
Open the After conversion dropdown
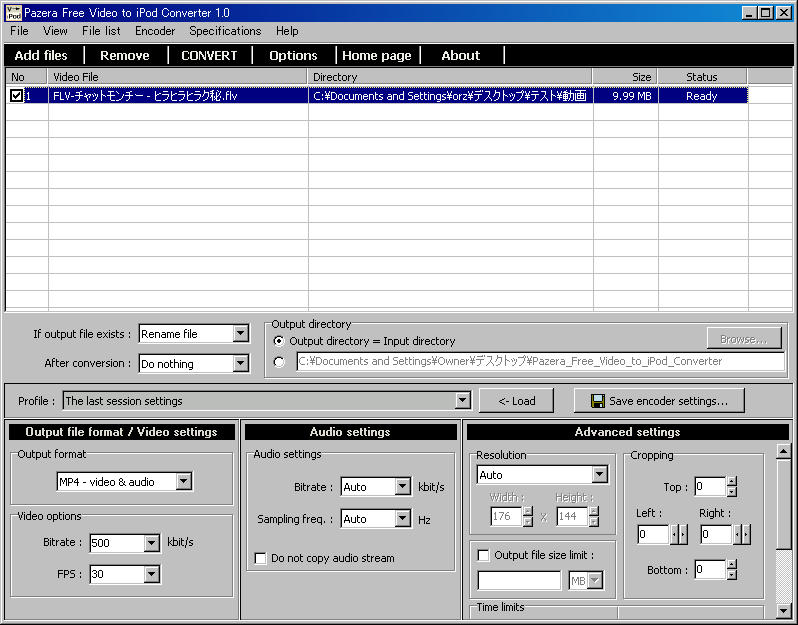point(240,363)
